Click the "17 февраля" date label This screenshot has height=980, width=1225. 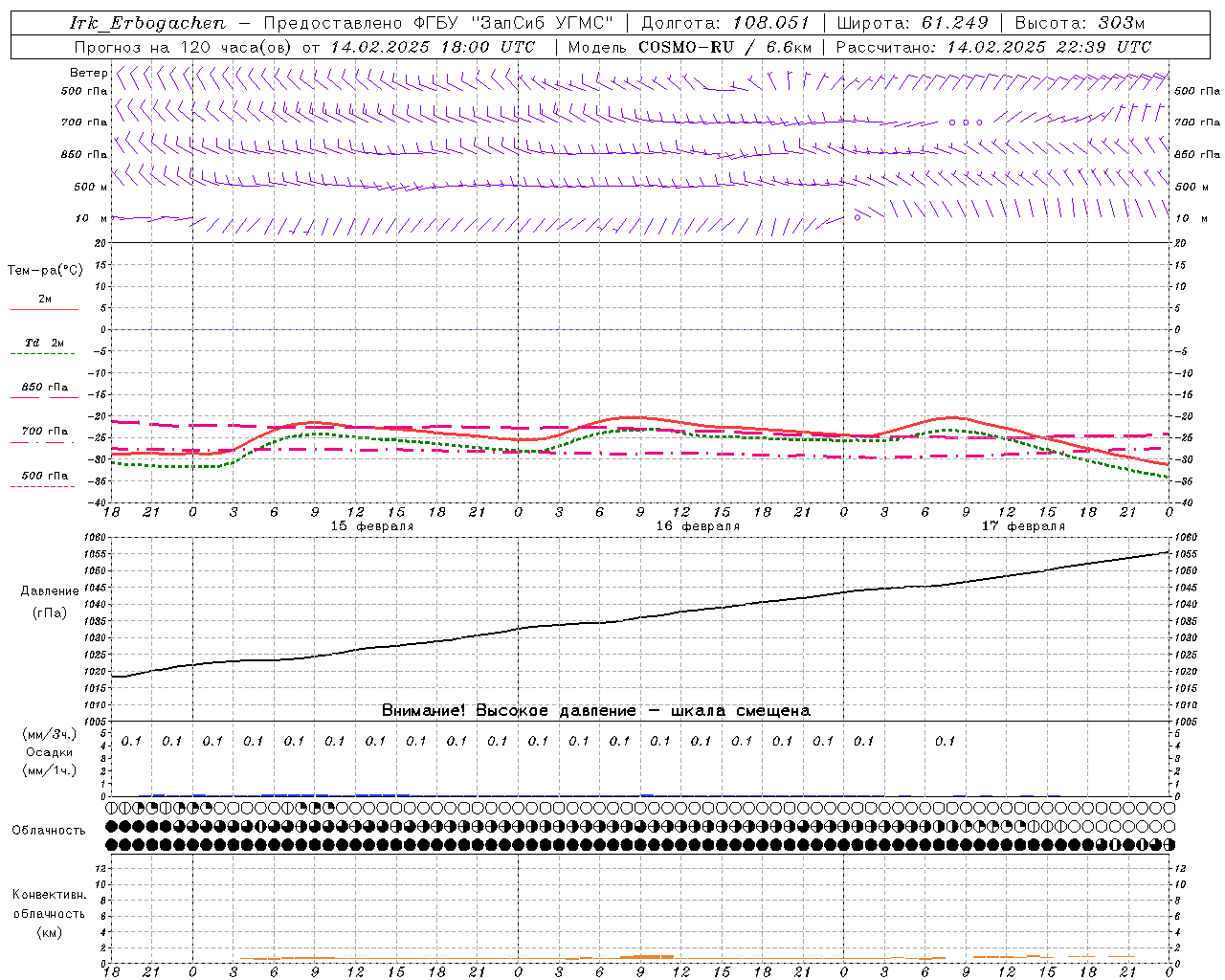1023,526
